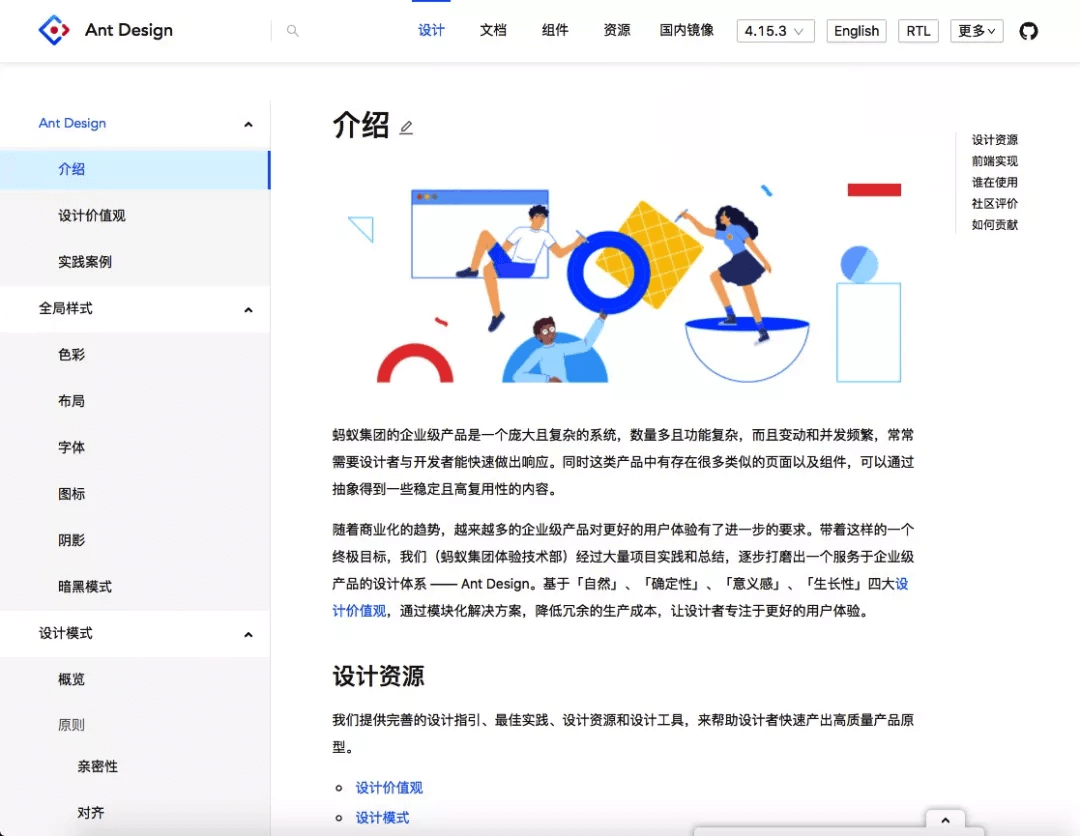Image resolution: width=1080 pixels, height=836 pixels.
Task: Click the intro illustration image
Action: [623, 282]
